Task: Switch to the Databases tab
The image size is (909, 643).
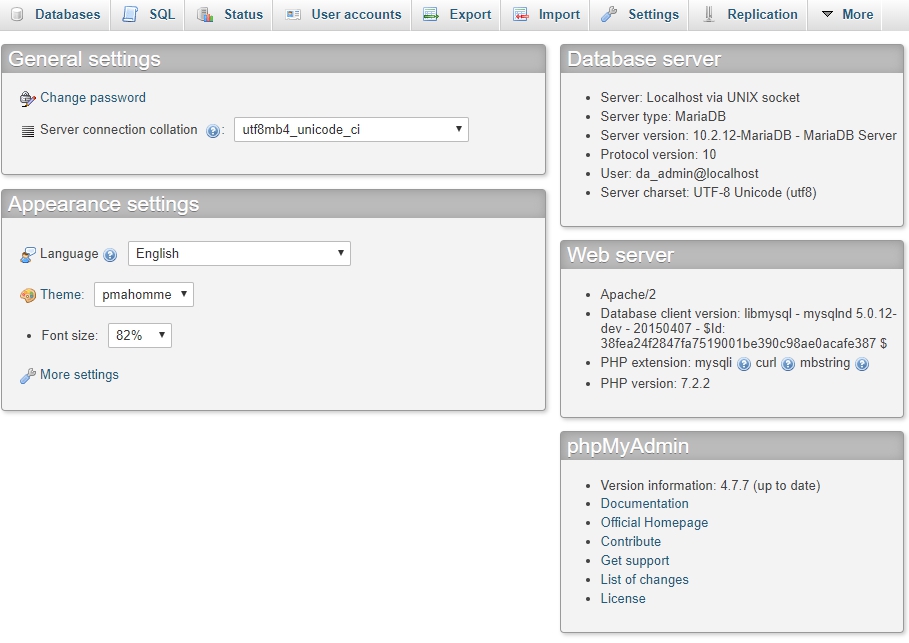Action: pos(56,15)
